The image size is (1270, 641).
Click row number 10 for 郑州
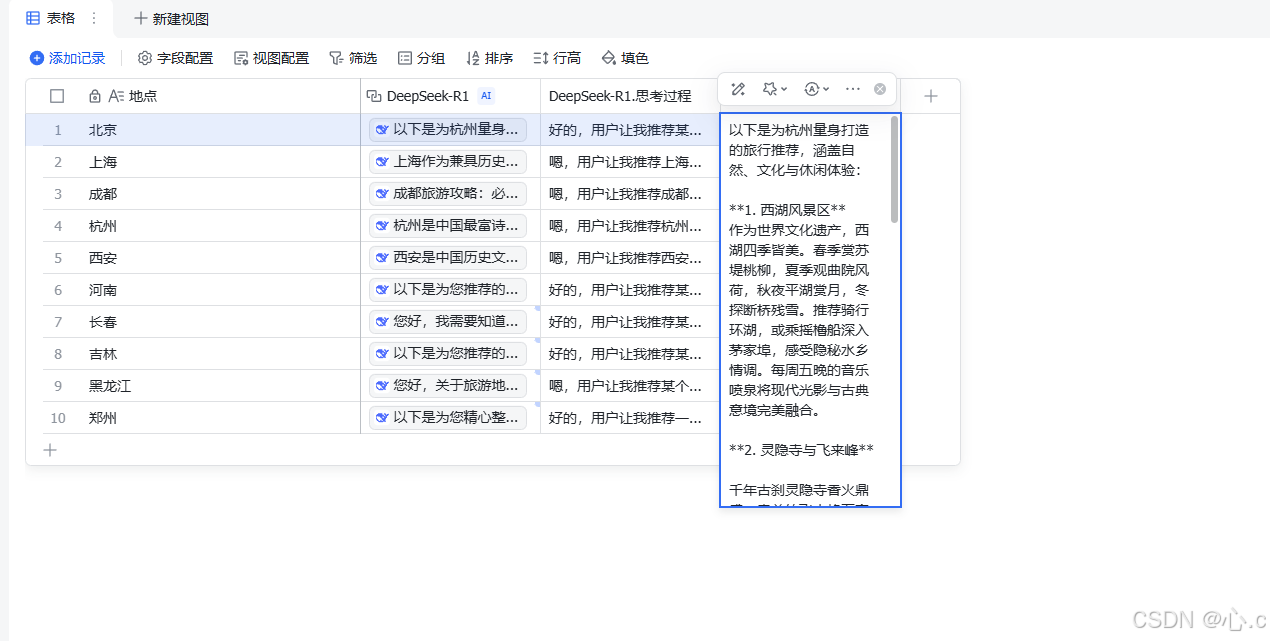(58, 418)
